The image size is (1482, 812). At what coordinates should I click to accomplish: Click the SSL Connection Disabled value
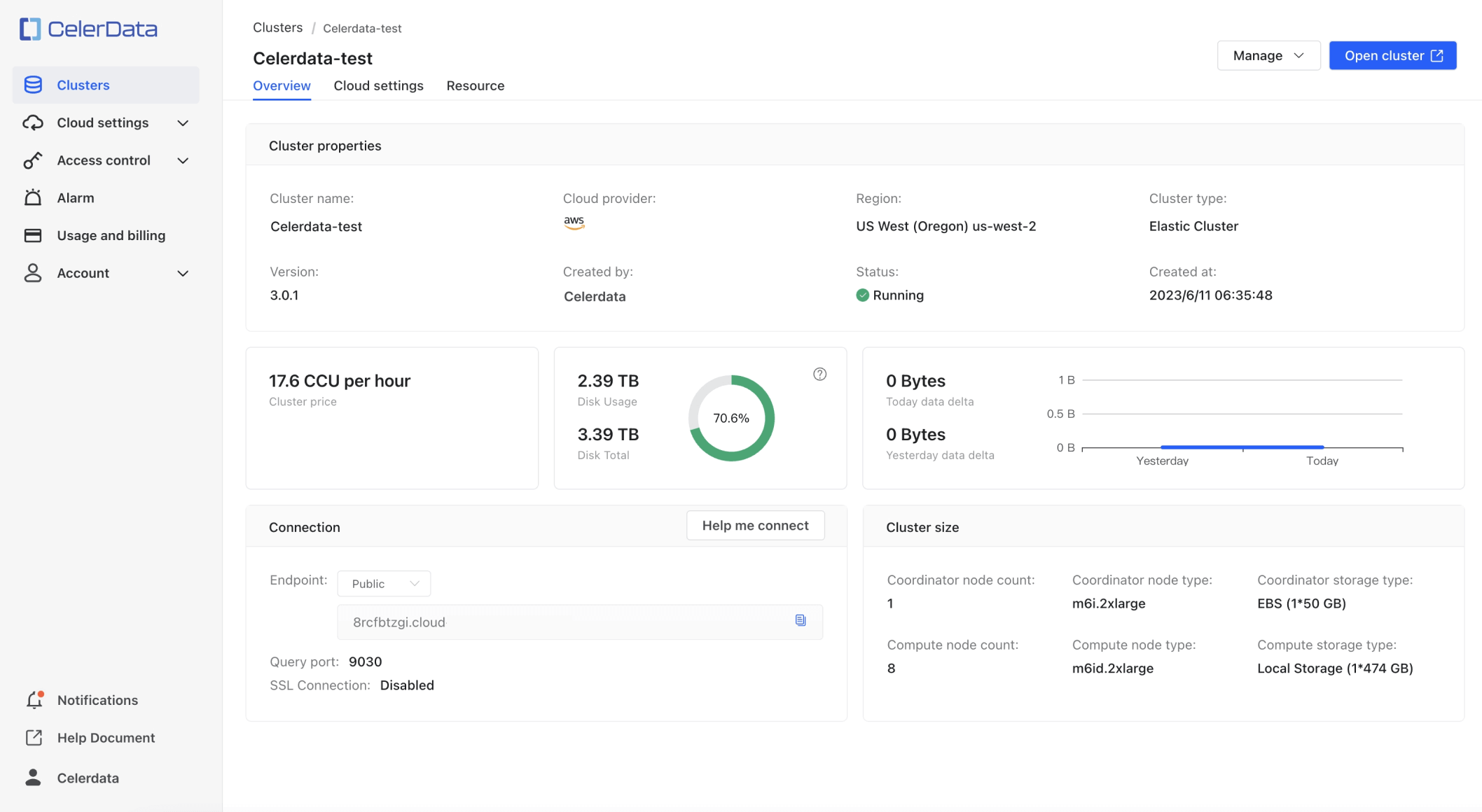click(407, 685)
